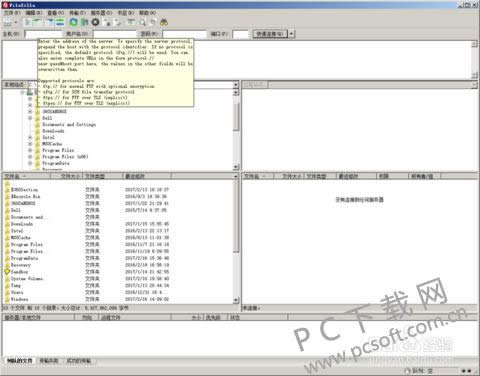This screenshot has height=376, width=480.
Task: Open the 传输 menu
Action: [77, 13]
